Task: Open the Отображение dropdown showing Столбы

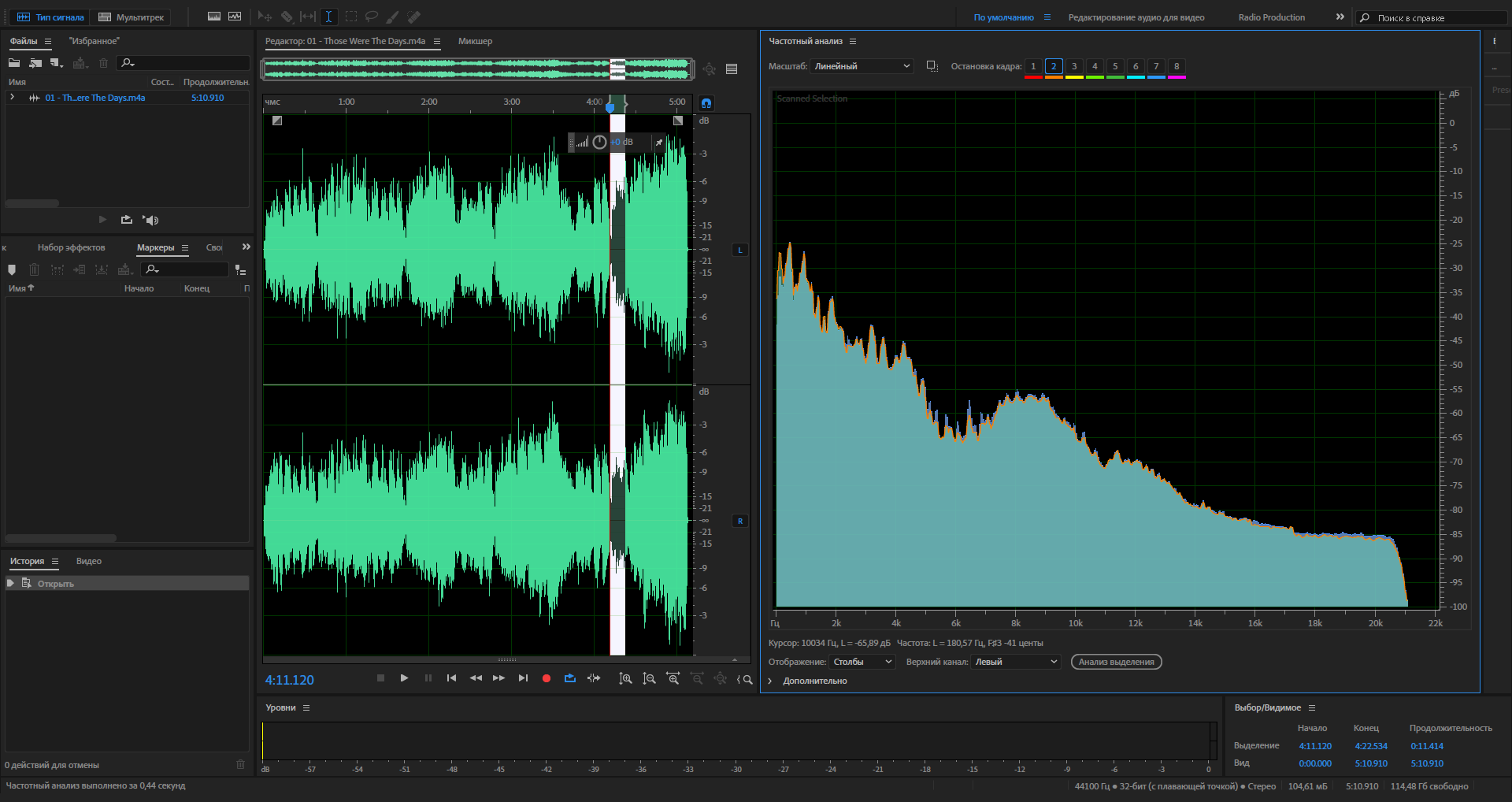Action: click(x=862, y=662)
